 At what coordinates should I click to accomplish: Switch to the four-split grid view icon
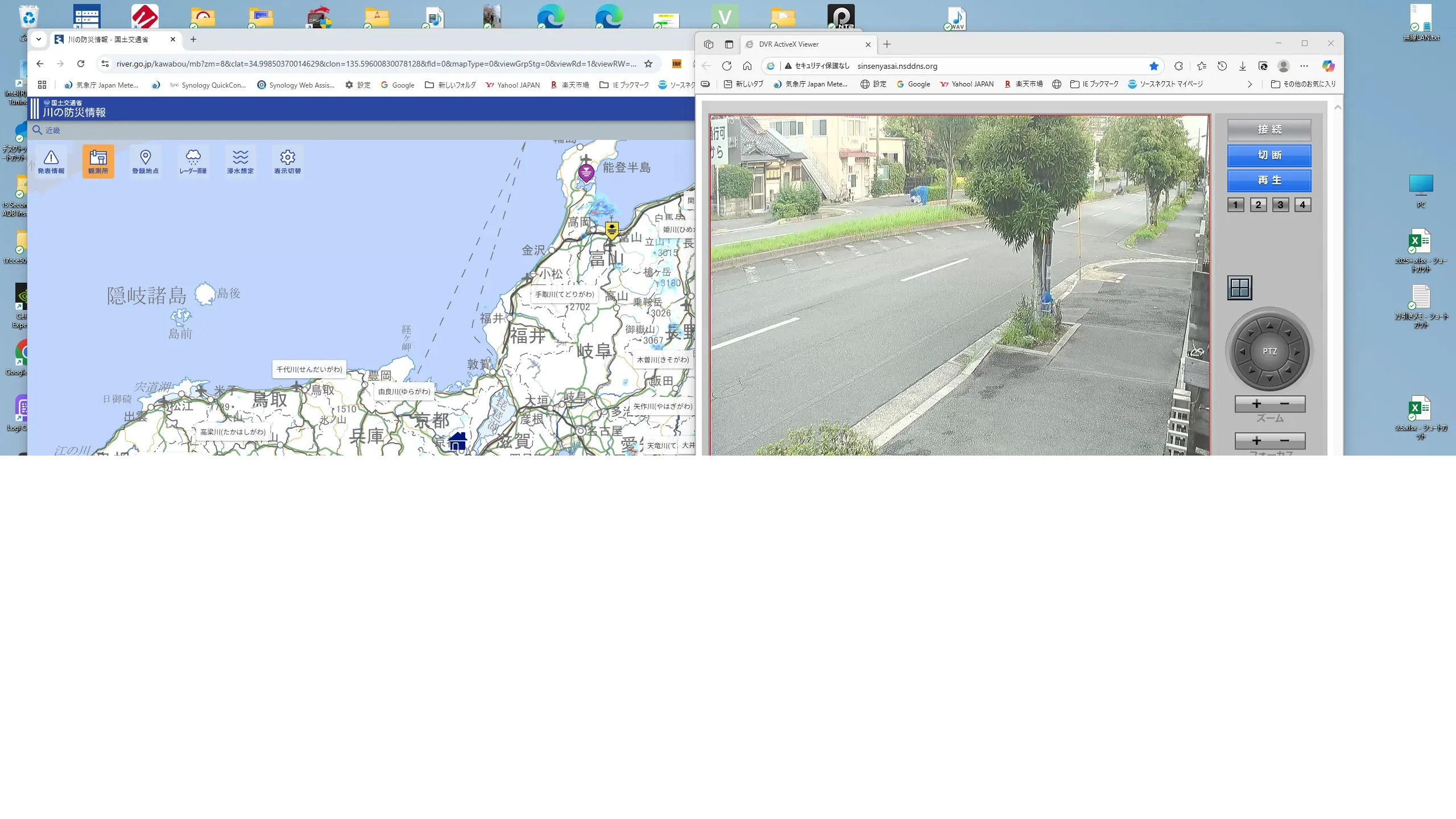tap(1239, 288)
